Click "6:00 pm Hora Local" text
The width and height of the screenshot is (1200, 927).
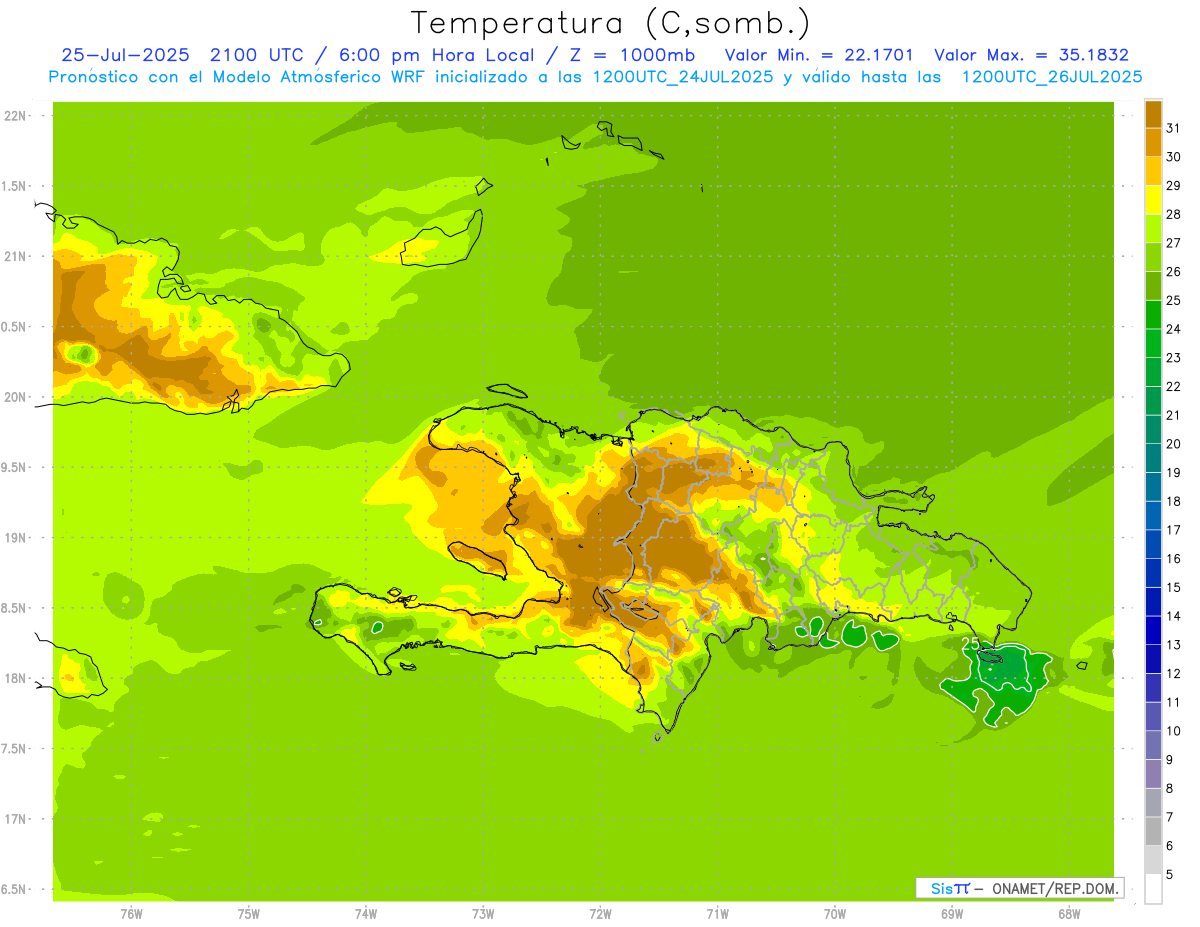(436, 55)
